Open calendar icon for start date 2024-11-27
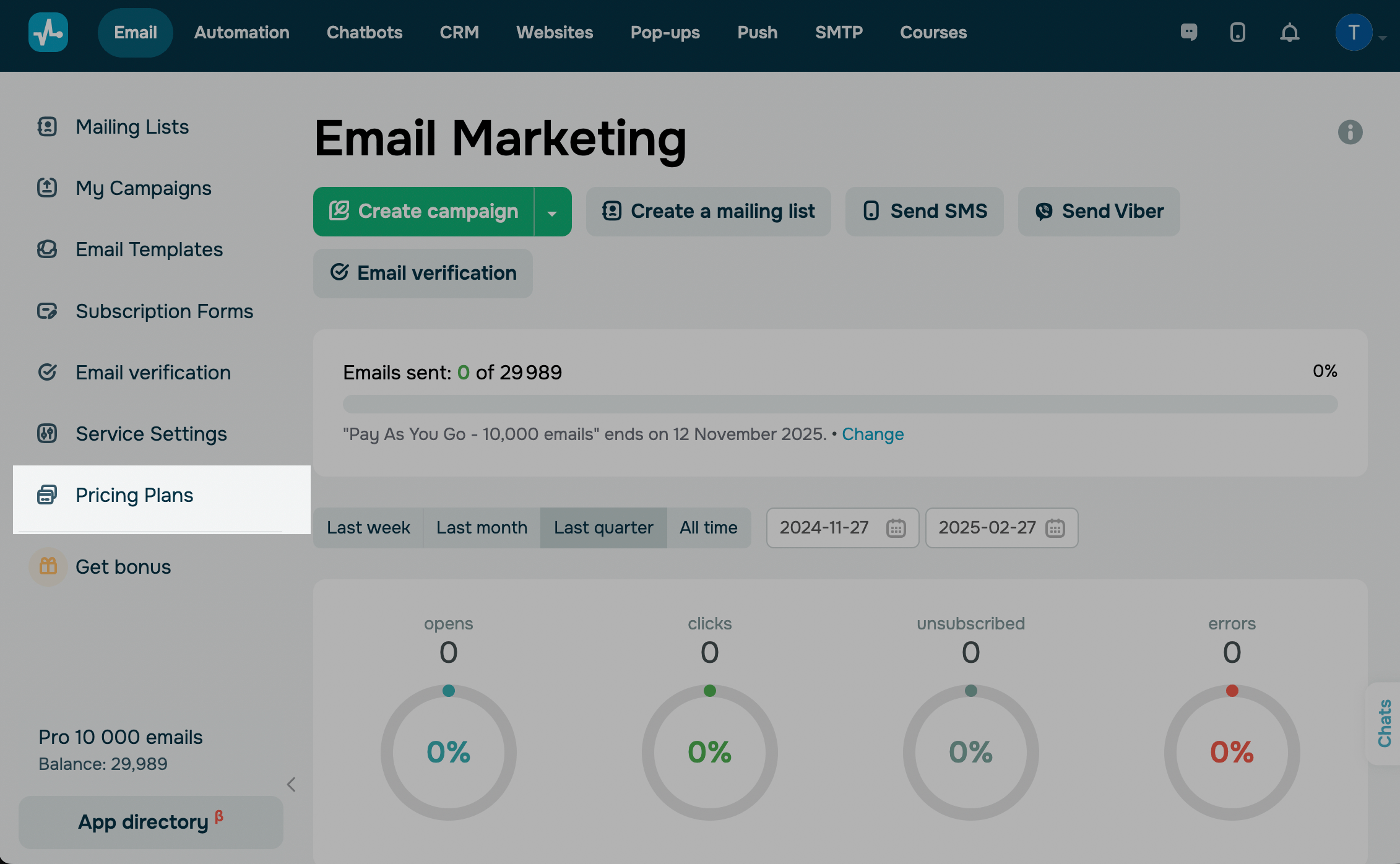1400x864 pixels. [x=896, y=528]
